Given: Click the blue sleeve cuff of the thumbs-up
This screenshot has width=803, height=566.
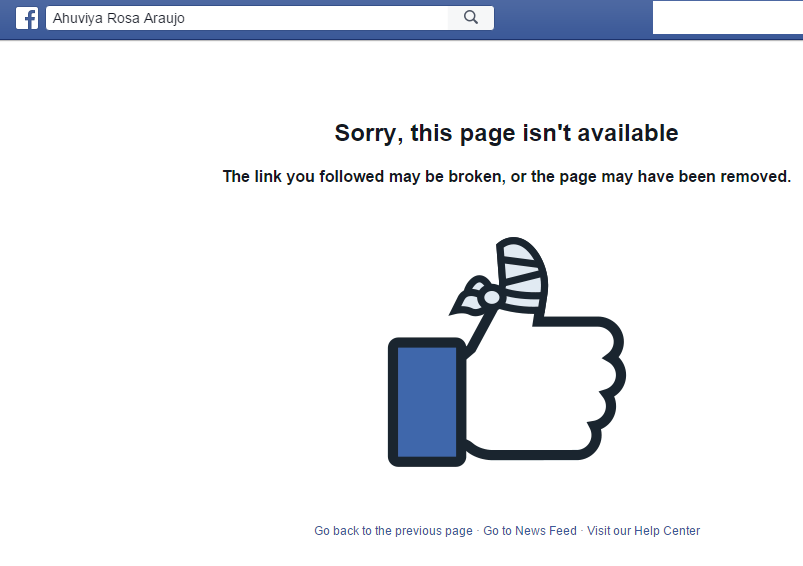Looking at the screenshot, I should click(427, 402).
